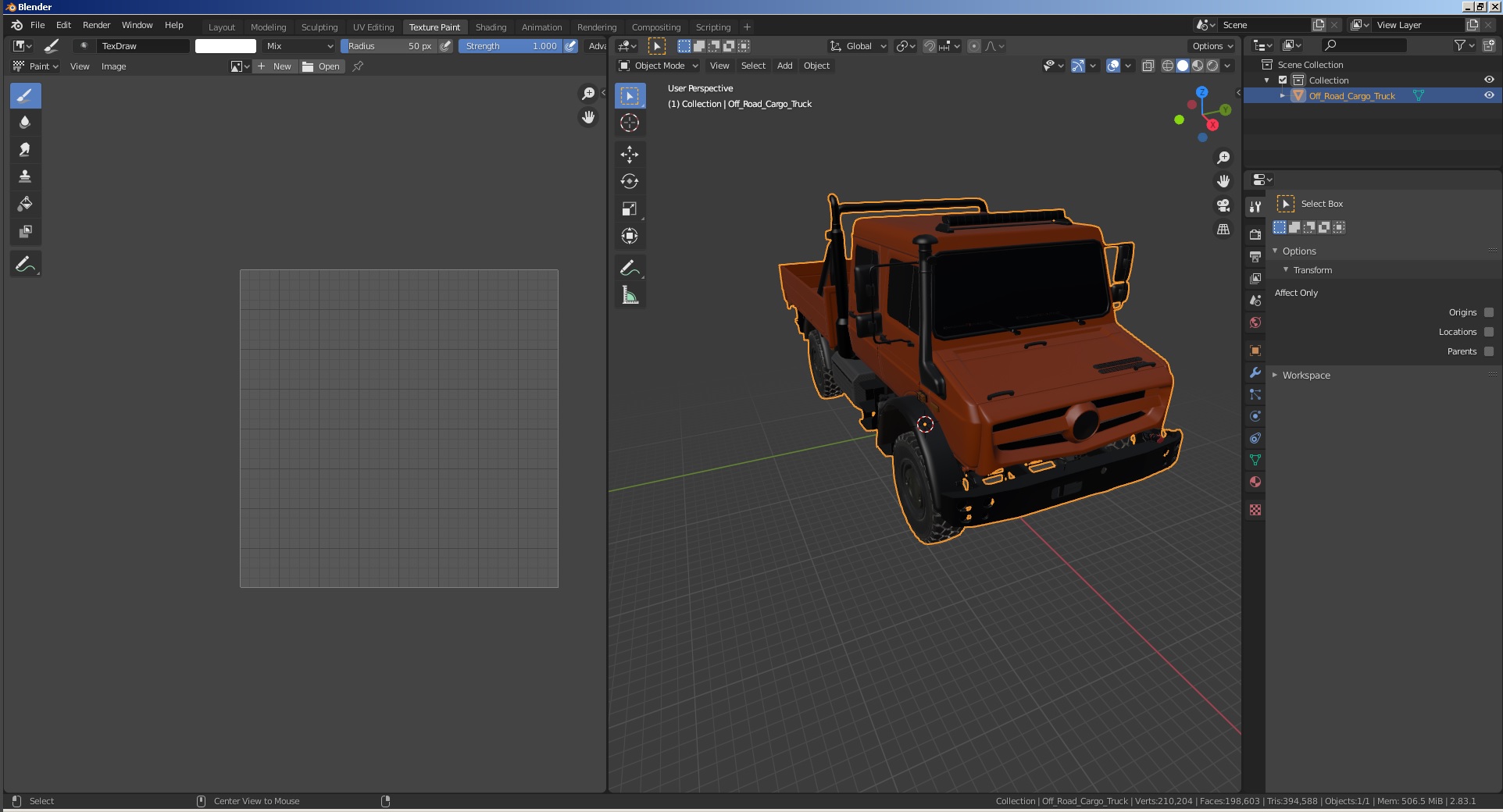Activate the 3D Cursor tool
The height and width of the screenshot is (812, 1503).
point(630,123)
